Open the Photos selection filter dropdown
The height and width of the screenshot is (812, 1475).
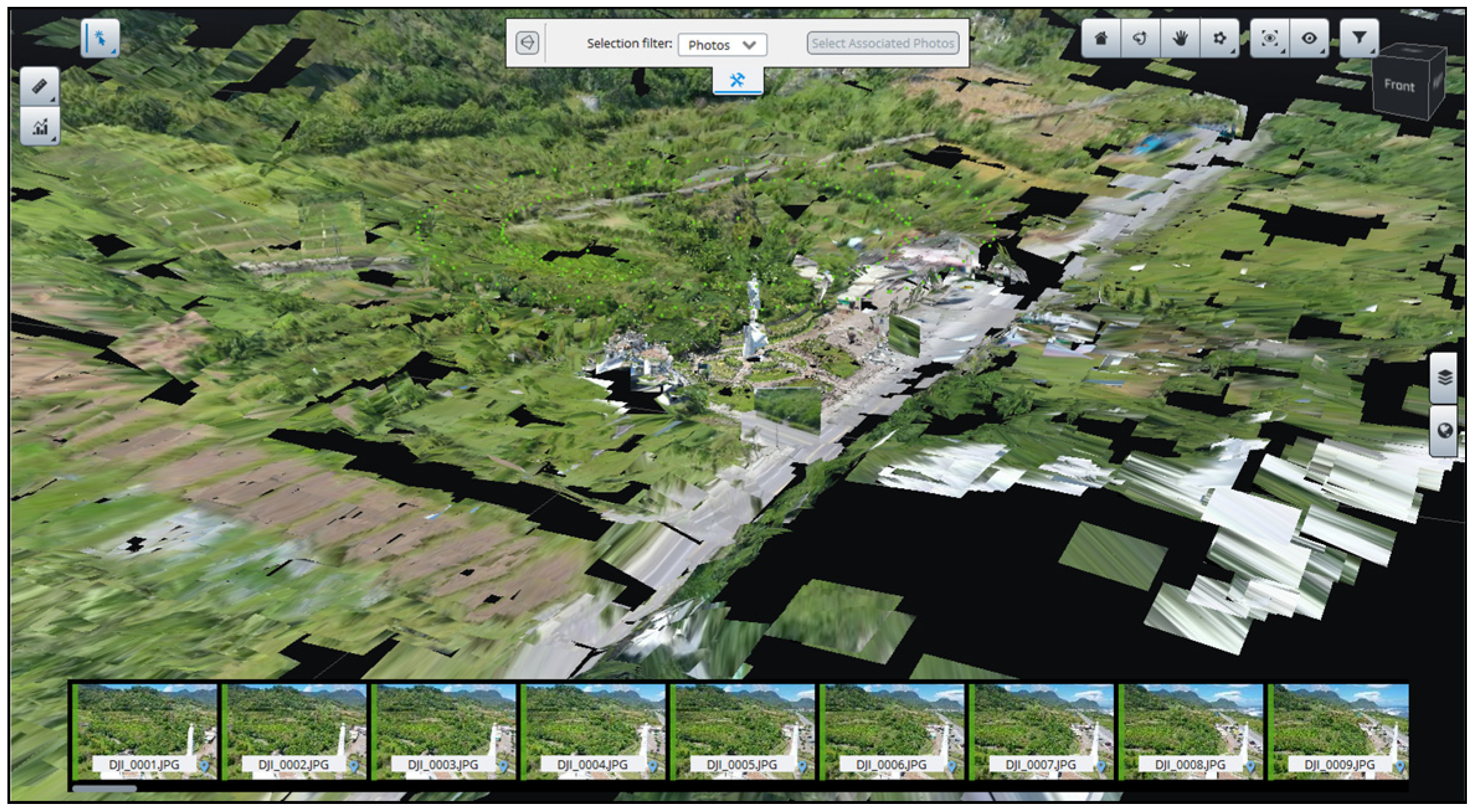click(722, 45)
